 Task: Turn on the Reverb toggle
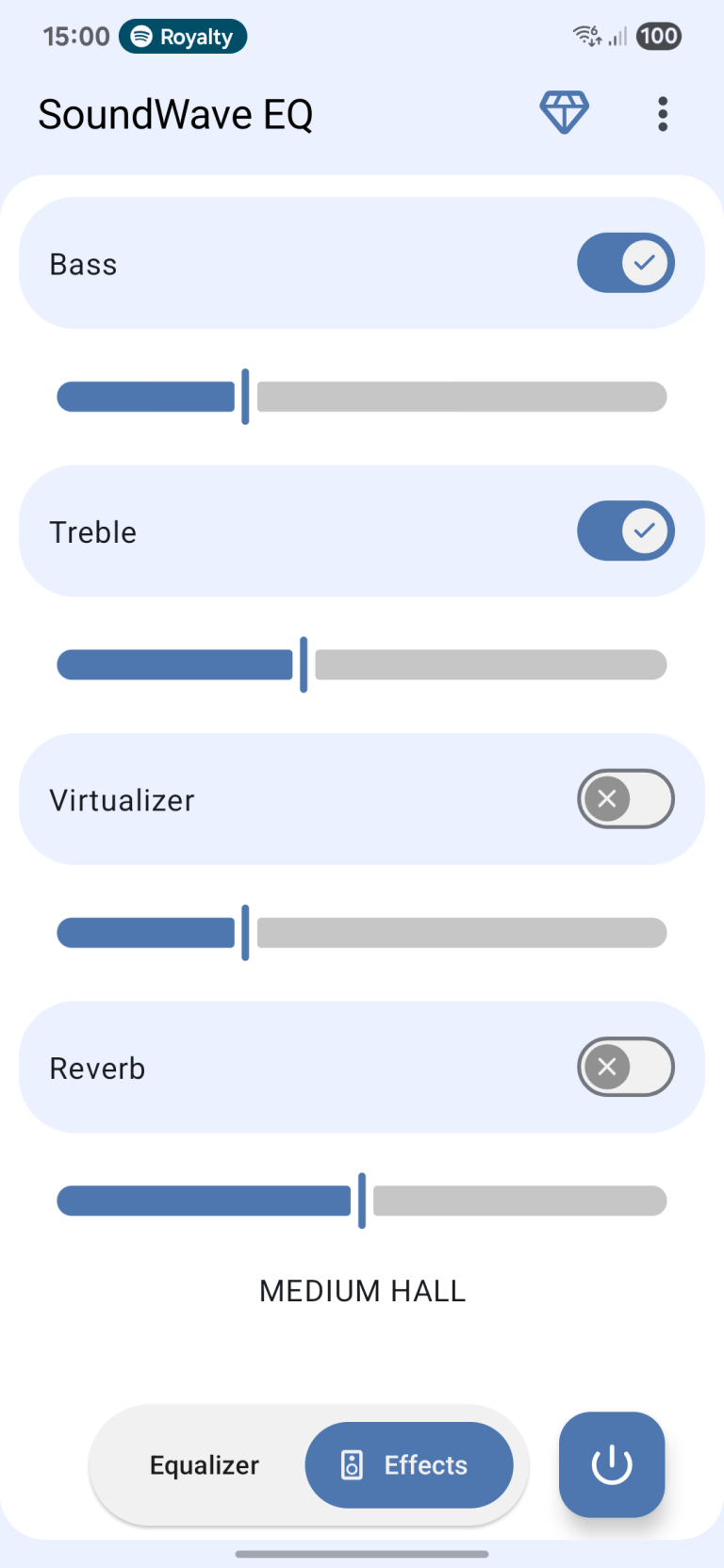[x=625, y=1067]
